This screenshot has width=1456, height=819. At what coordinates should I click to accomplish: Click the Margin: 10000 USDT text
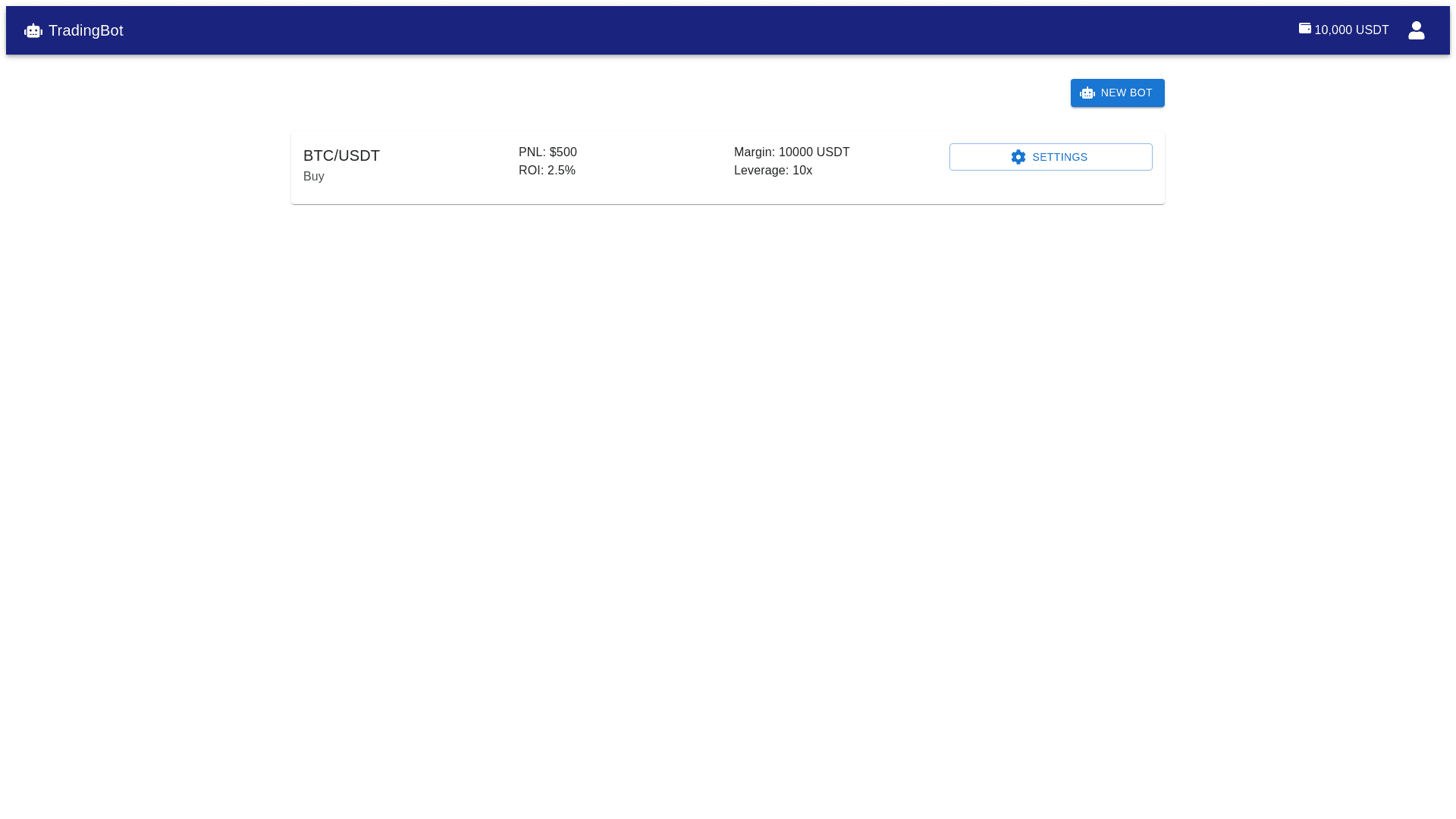tap(792, 152)
